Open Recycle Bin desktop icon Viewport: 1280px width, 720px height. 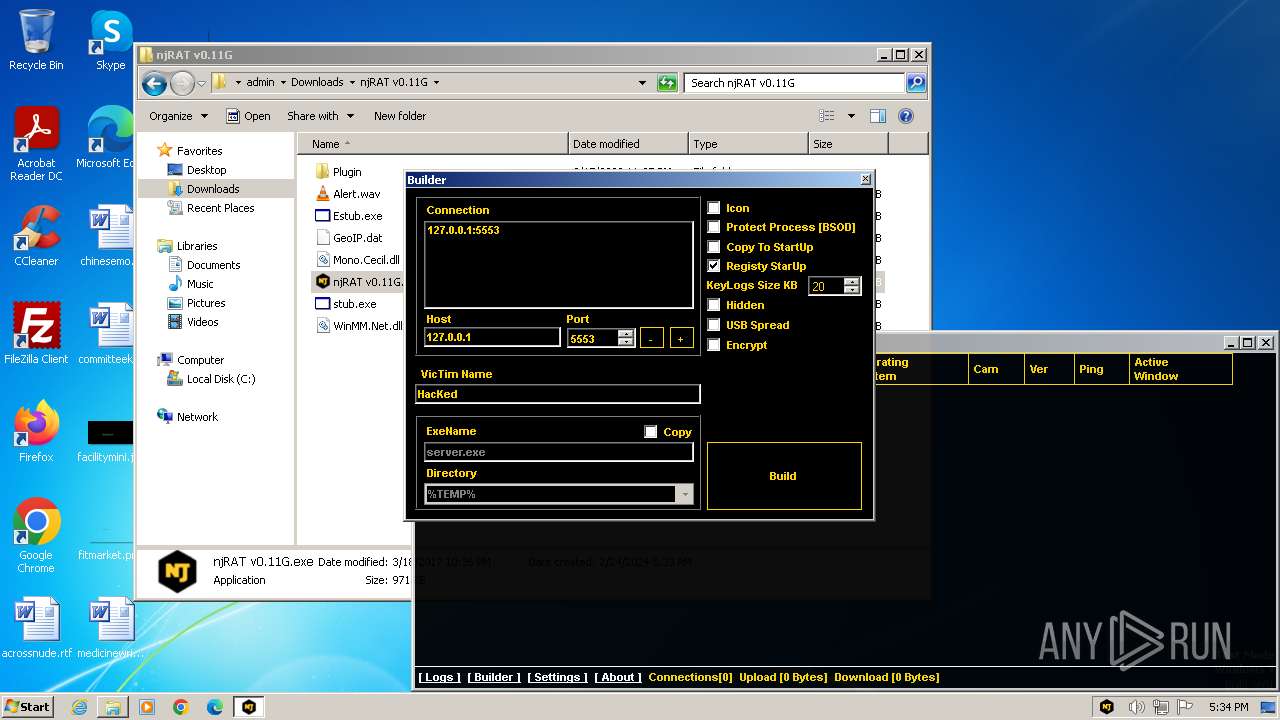[x=36, y=40]
